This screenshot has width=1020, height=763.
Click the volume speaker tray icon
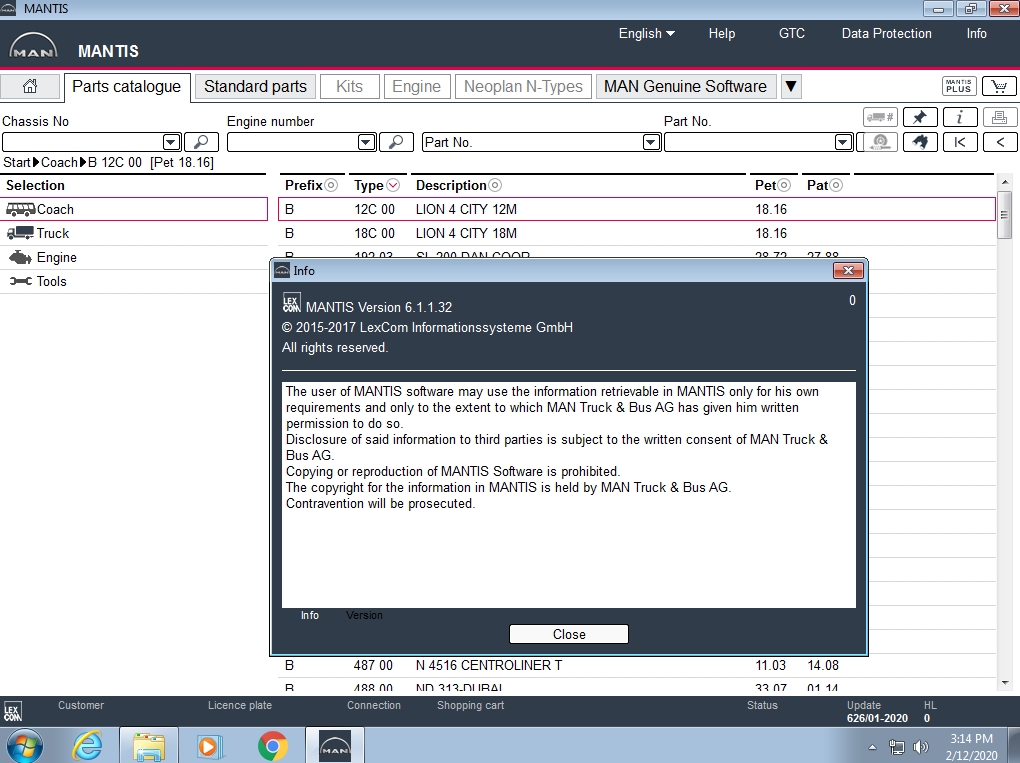(920, 747)
